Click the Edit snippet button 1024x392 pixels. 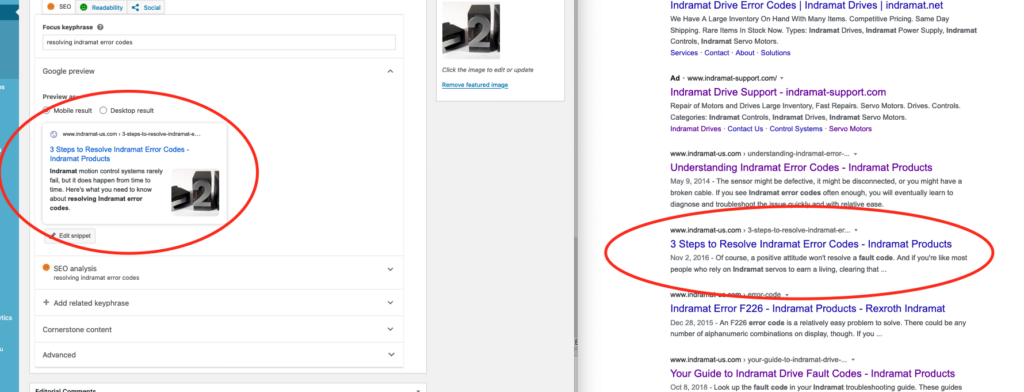point(70,235)
